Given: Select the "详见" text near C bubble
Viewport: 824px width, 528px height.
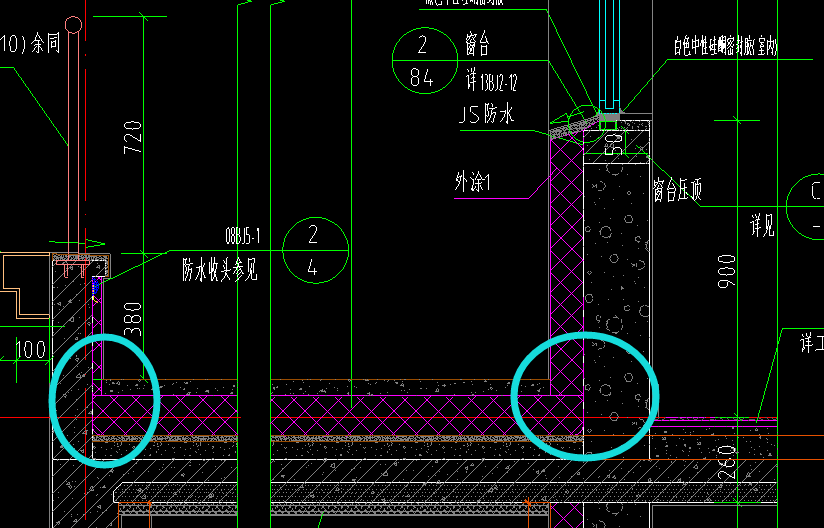Looking at the screenshot, I should (762, 226).
